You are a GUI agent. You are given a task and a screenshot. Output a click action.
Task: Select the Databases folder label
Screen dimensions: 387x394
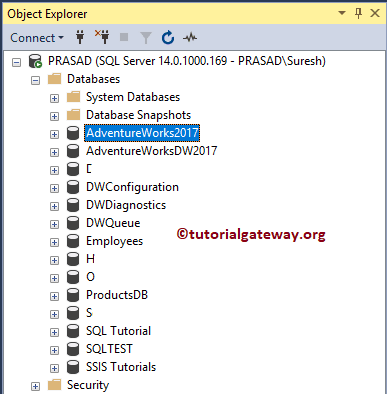pos(94,79)
